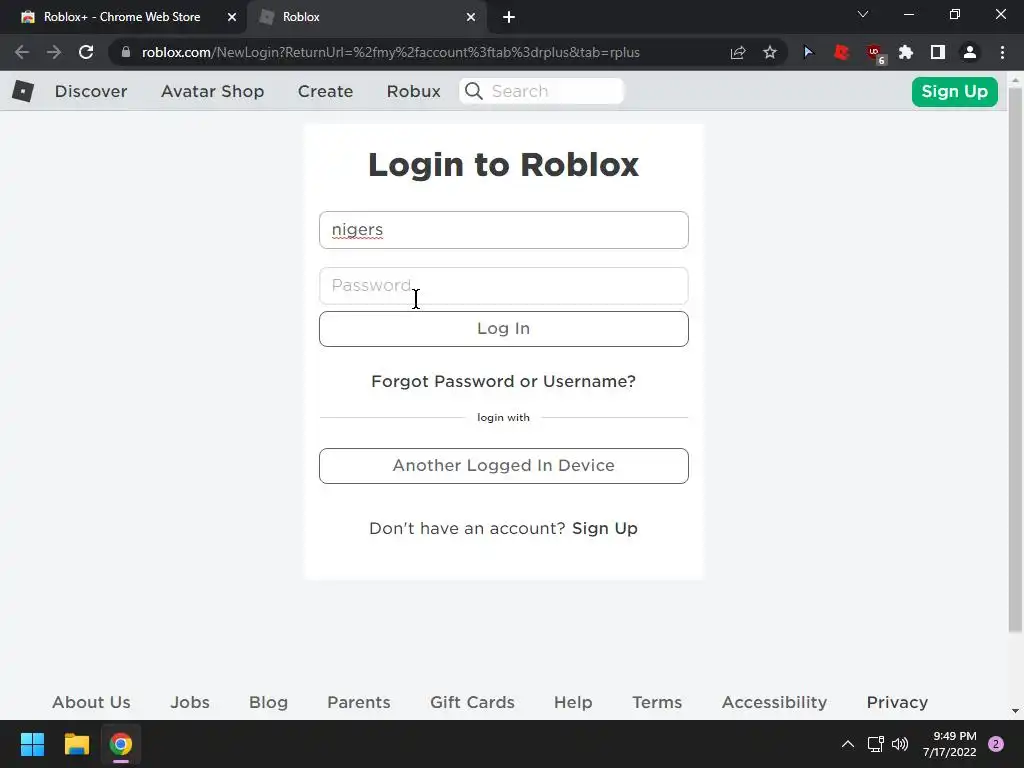Screen dimensions: 1024x768
Task: Open the Robux menu item
Action: [413, 91]
